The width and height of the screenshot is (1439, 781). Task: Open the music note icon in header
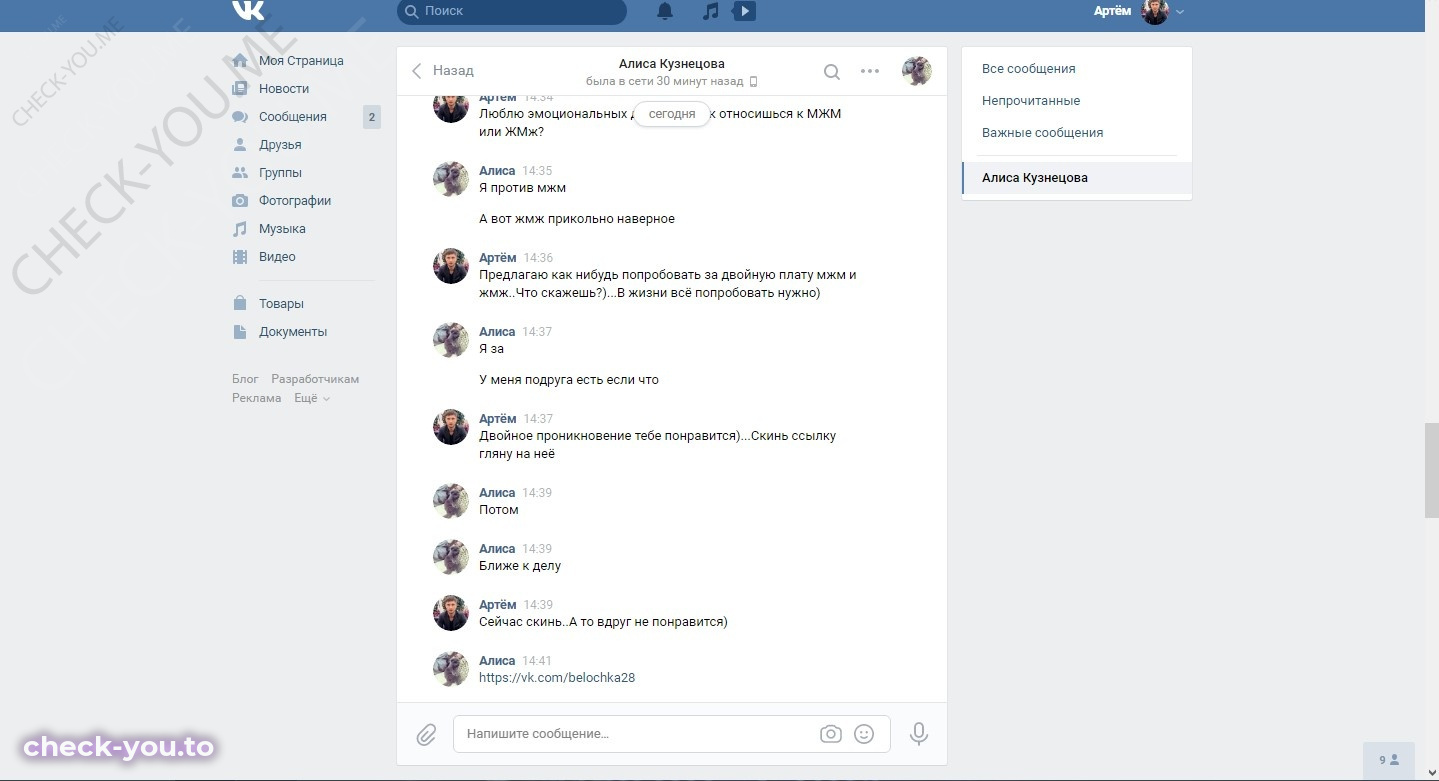coord(711,11)
